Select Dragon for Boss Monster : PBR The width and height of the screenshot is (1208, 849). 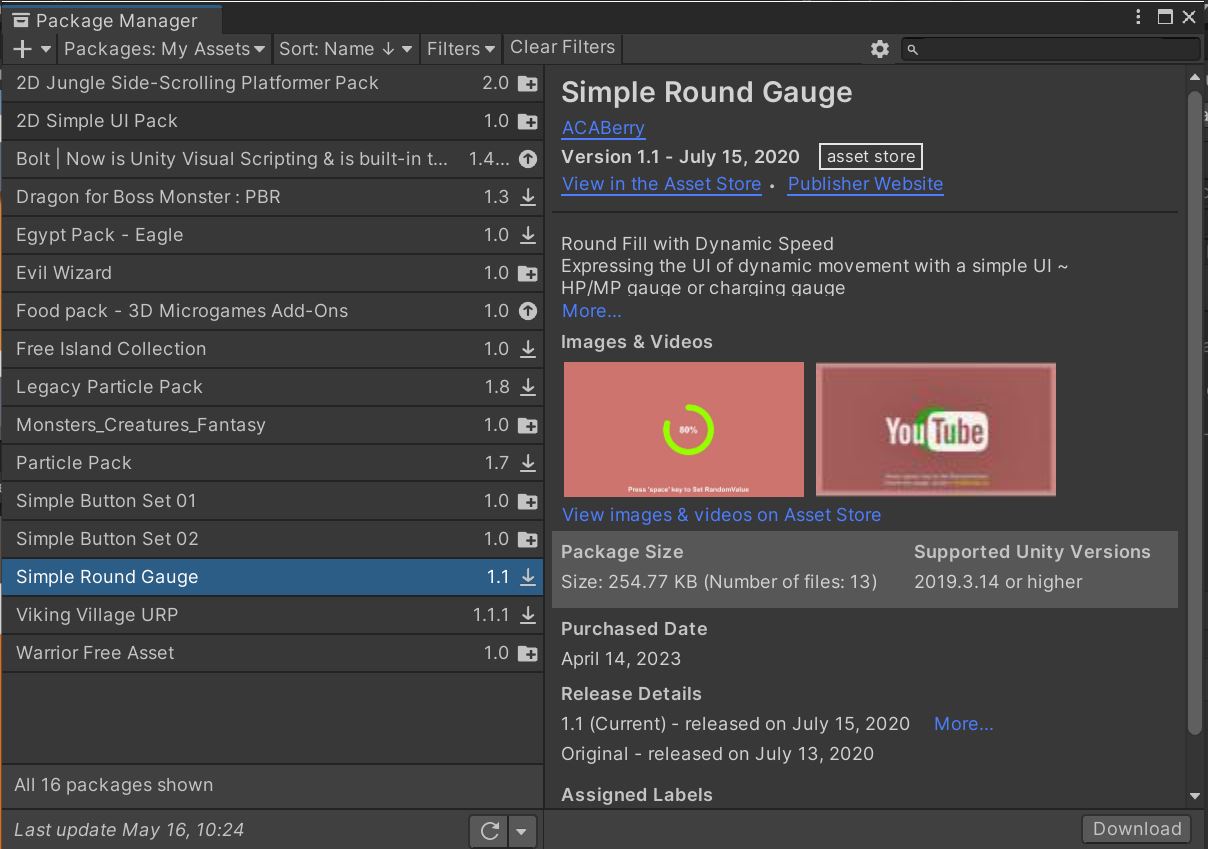272,198
